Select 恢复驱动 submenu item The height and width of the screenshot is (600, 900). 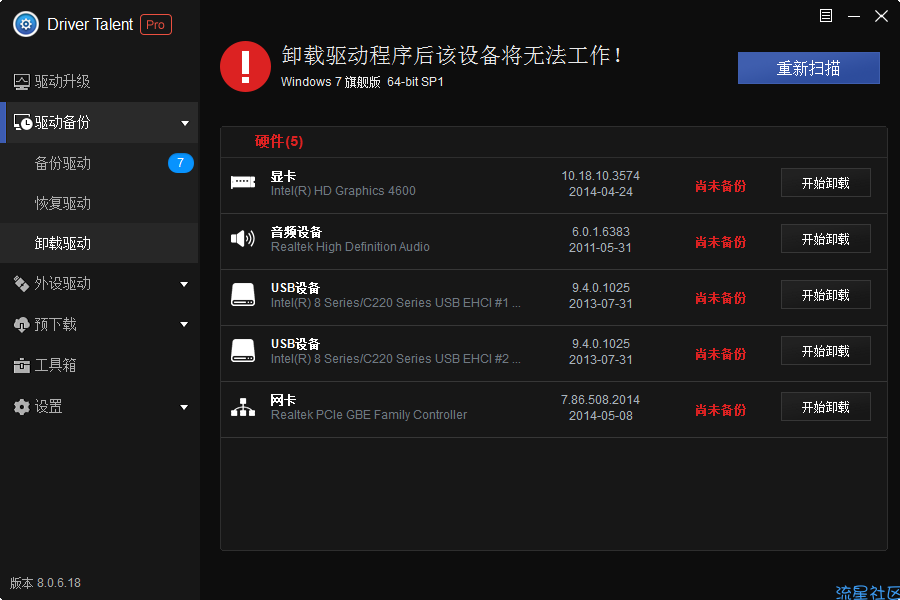click(x=99, y=203)
